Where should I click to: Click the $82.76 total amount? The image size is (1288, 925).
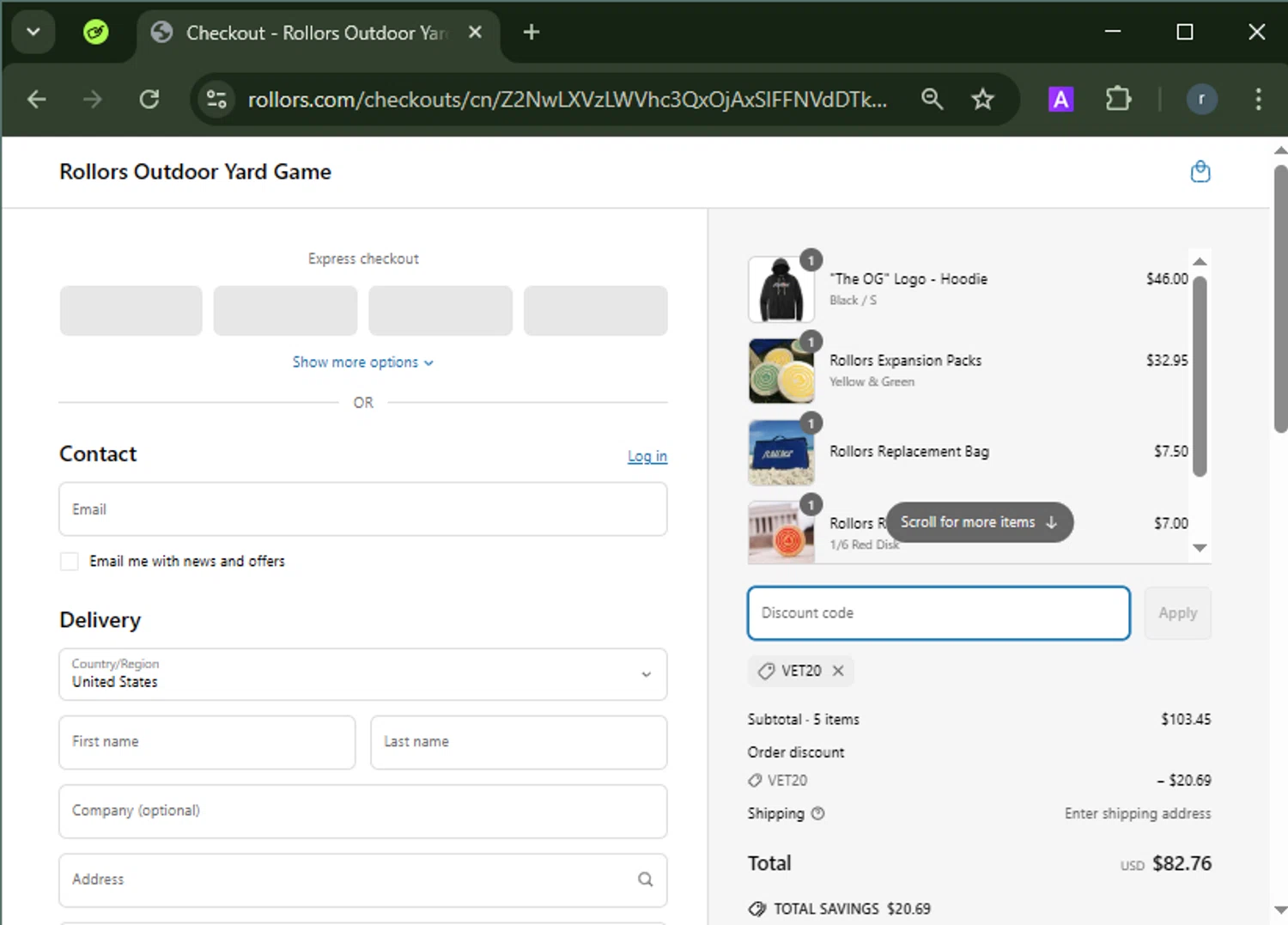[x=1182, y=863]
